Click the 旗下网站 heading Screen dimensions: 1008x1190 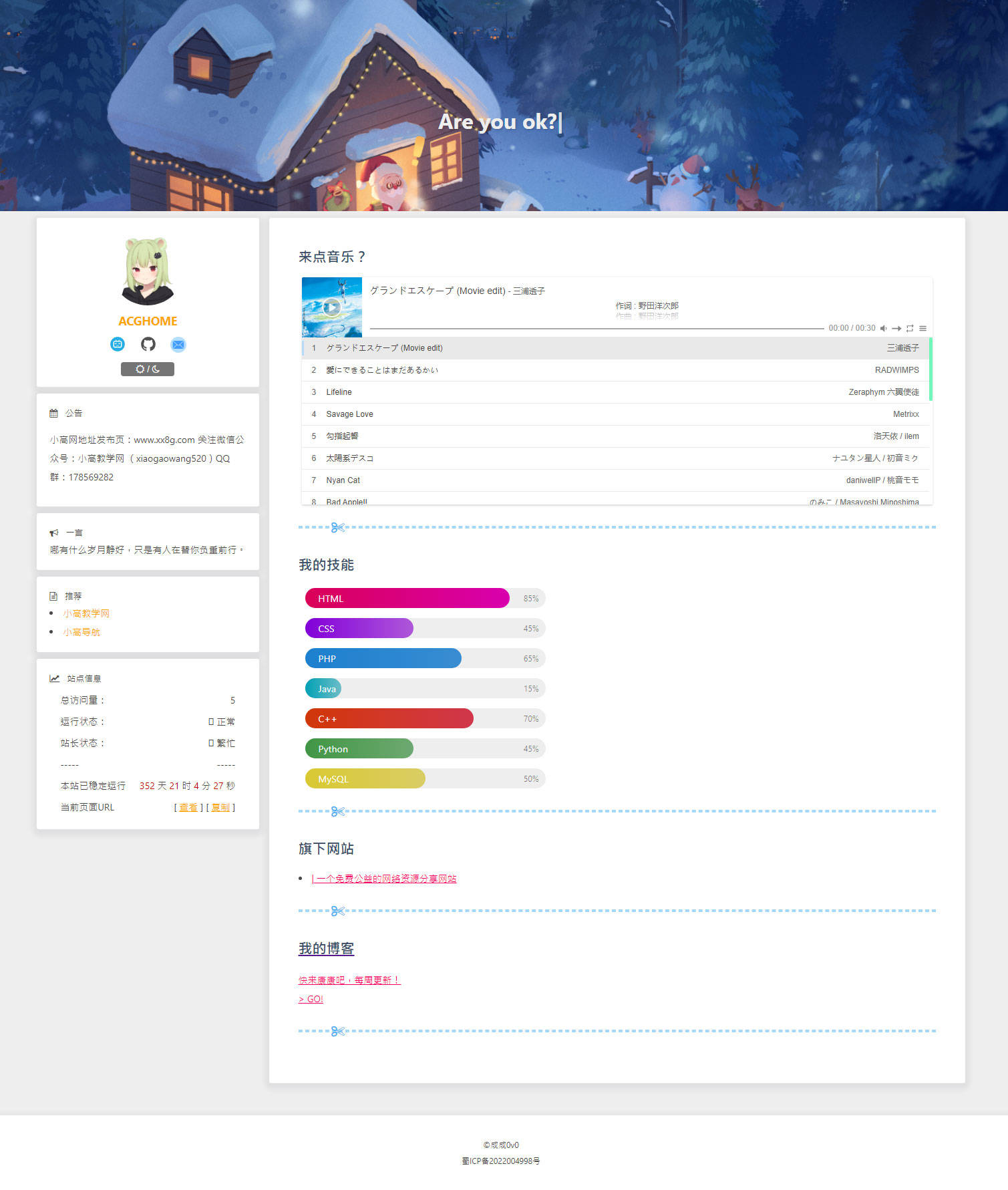click(326, 849)
